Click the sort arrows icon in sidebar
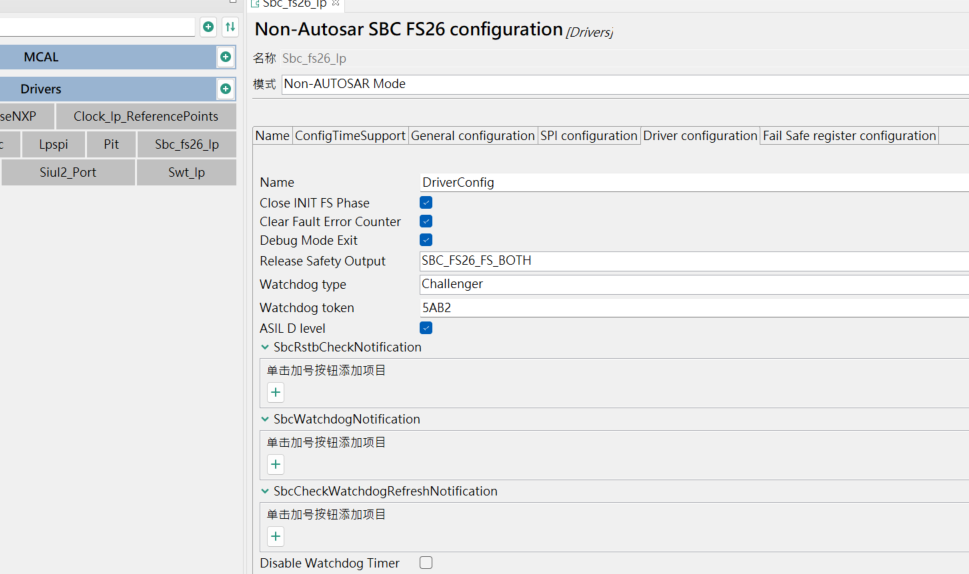The height and width of the screenshot is (574, 969). point(230,27)
